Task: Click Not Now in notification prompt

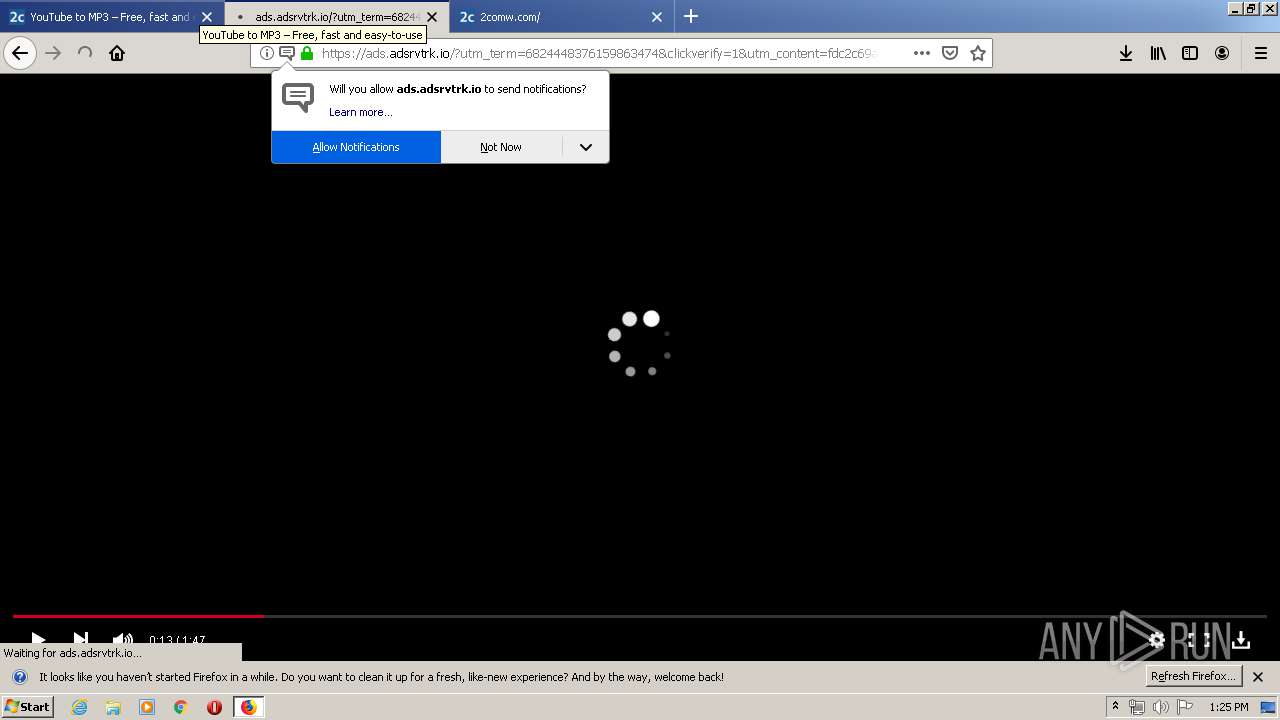Action: click(x=501, y=147)
